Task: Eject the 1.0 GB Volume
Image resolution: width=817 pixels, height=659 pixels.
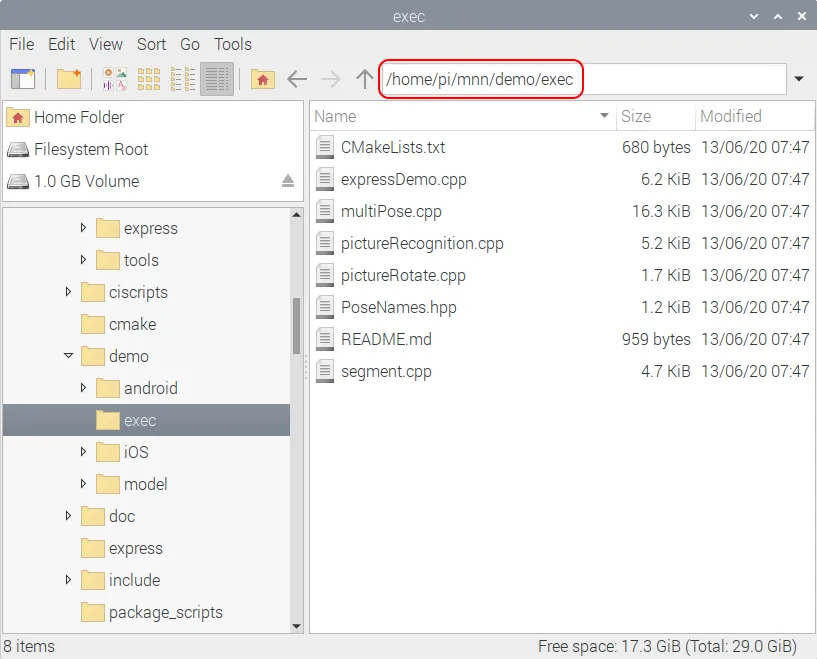Action: (288, 181)
